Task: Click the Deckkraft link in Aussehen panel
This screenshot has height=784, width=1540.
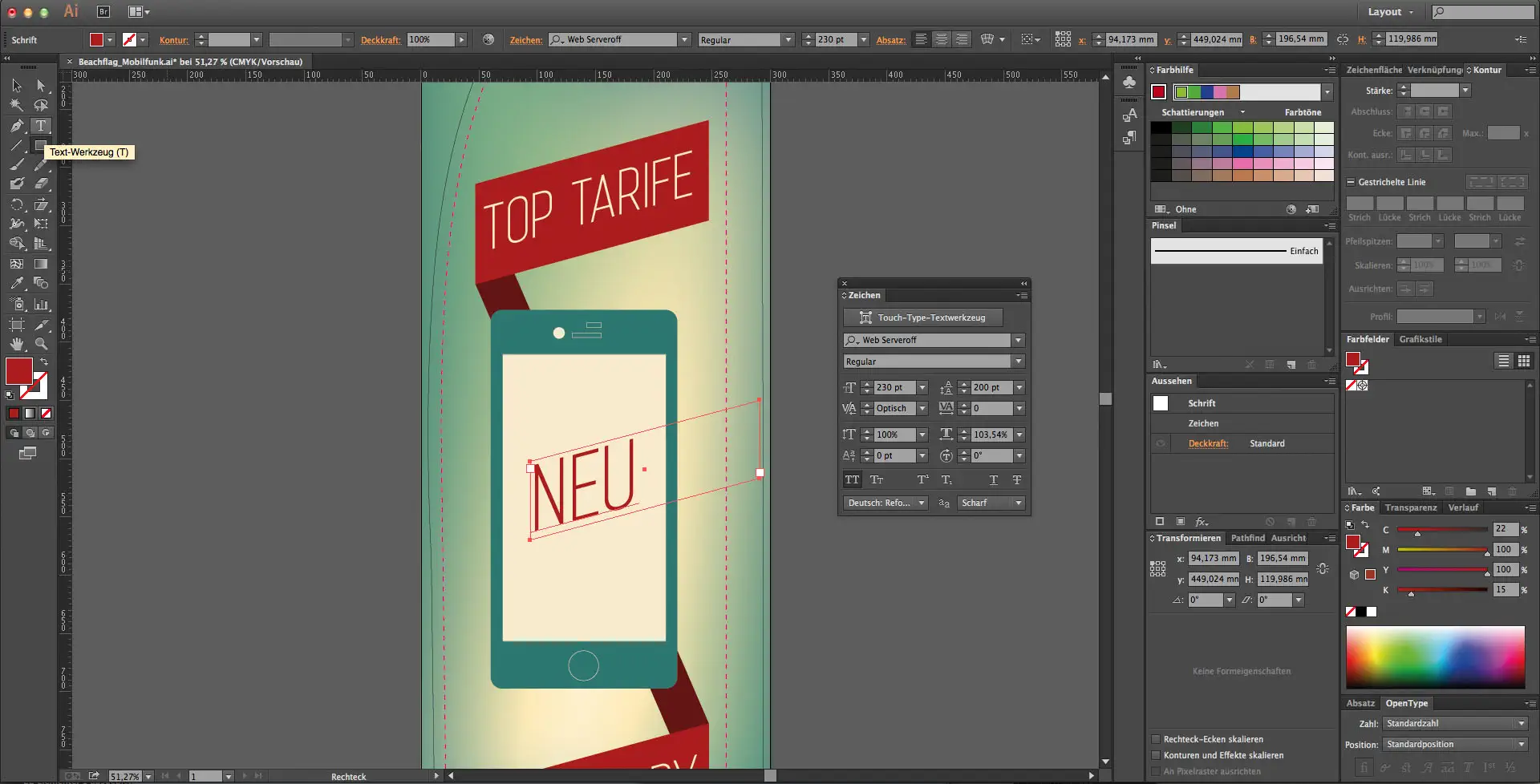Action: [x=1208, y=443]
